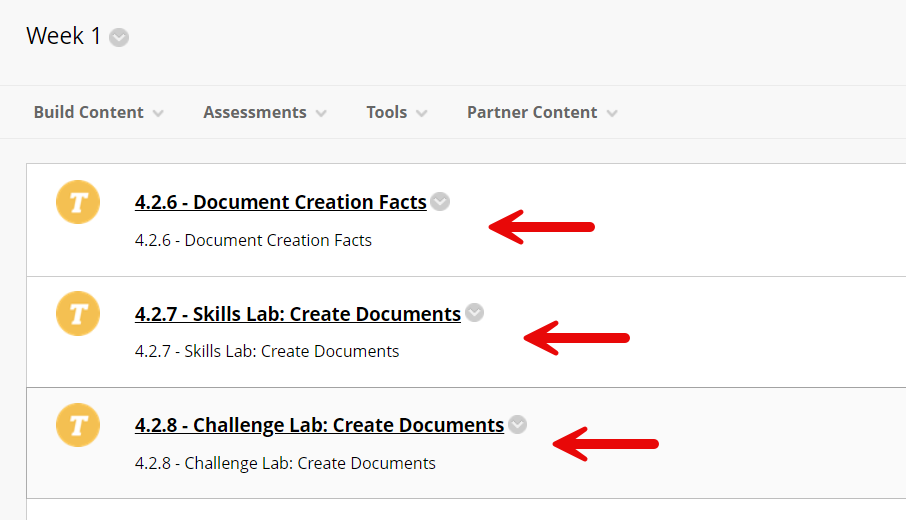Open the 4.2.6 - Document Creation Facts link
The height and width of the screenshot is (520, 906).
[x=281, y=202]
